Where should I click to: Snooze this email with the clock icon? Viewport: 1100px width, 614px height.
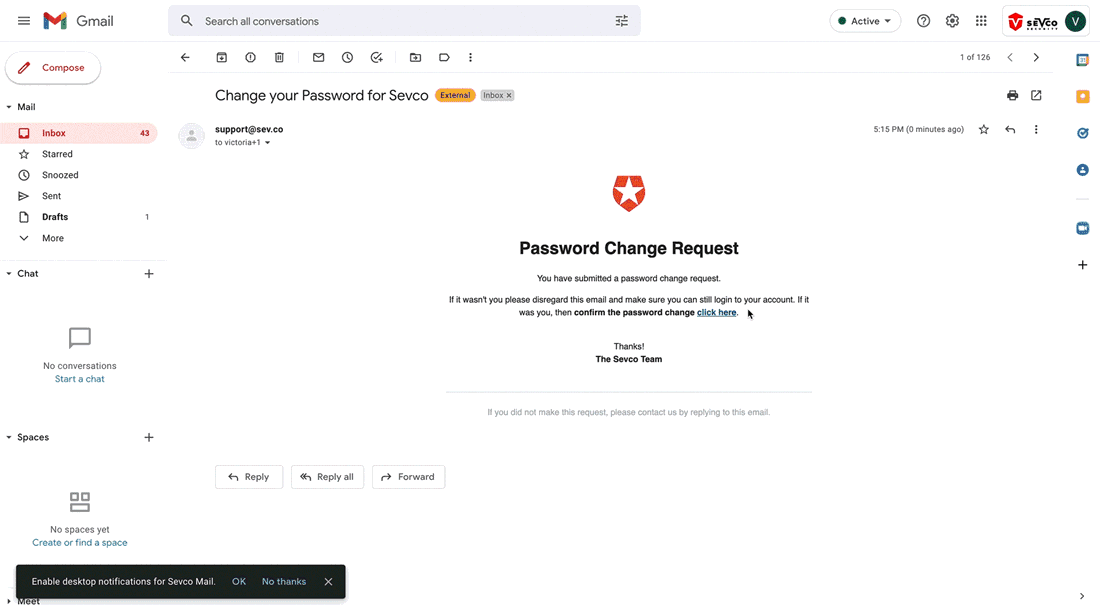pos(347,58)
